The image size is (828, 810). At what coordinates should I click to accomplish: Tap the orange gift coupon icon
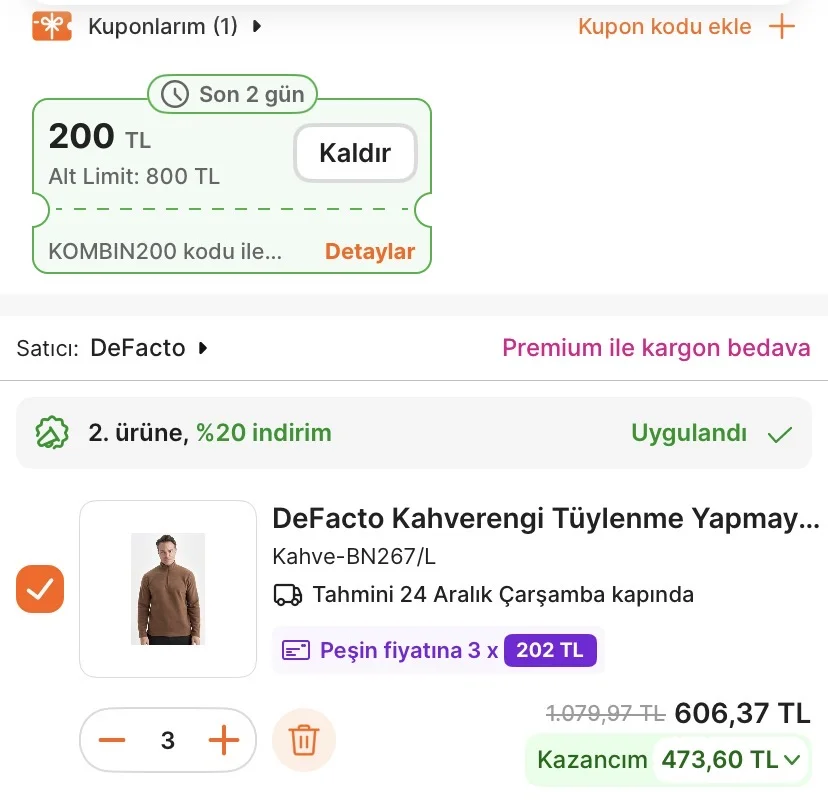pyautogui.click(x=52, y=26)
